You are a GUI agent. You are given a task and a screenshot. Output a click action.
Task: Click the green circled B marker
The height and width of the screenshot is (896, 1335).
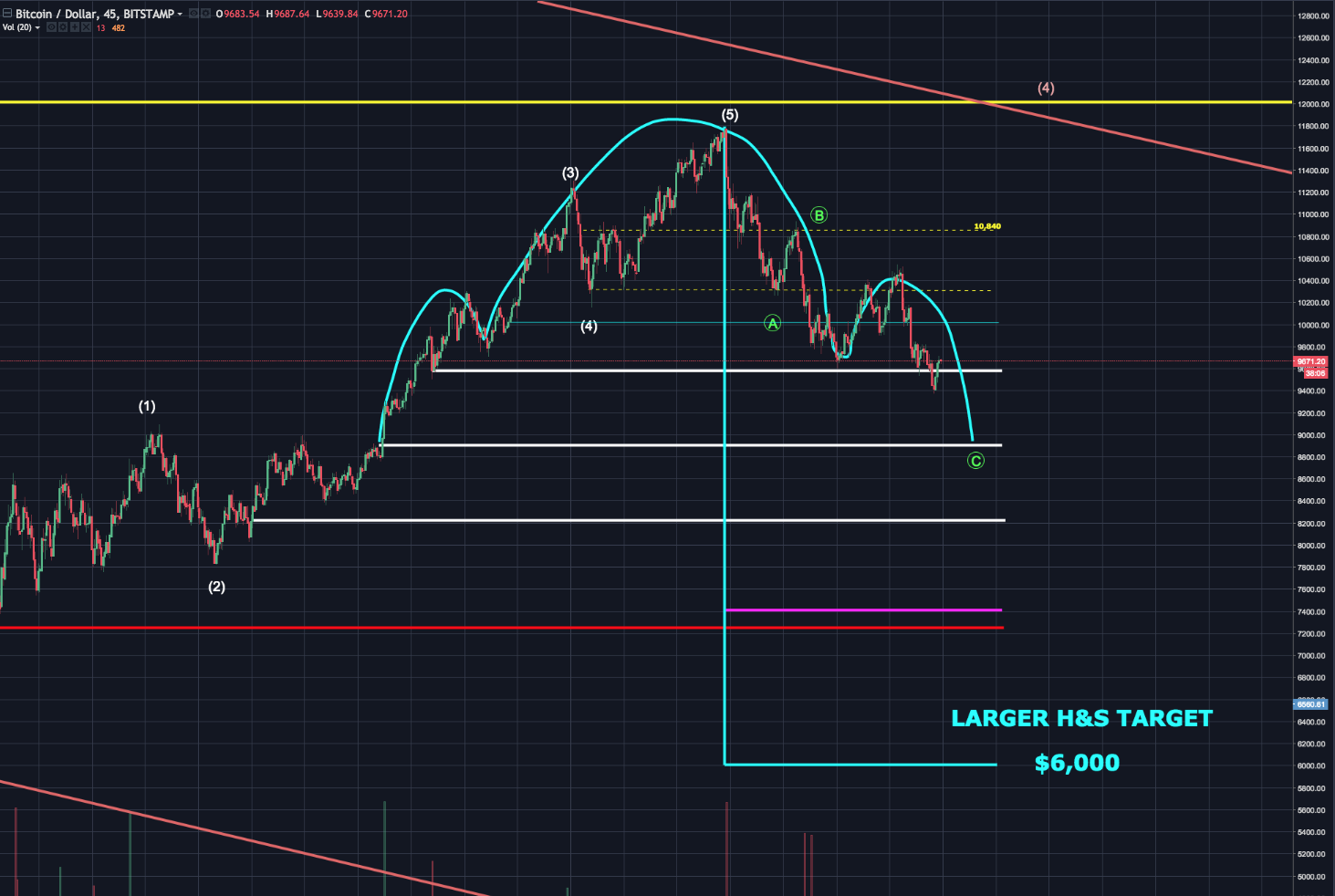click(819, 215)
